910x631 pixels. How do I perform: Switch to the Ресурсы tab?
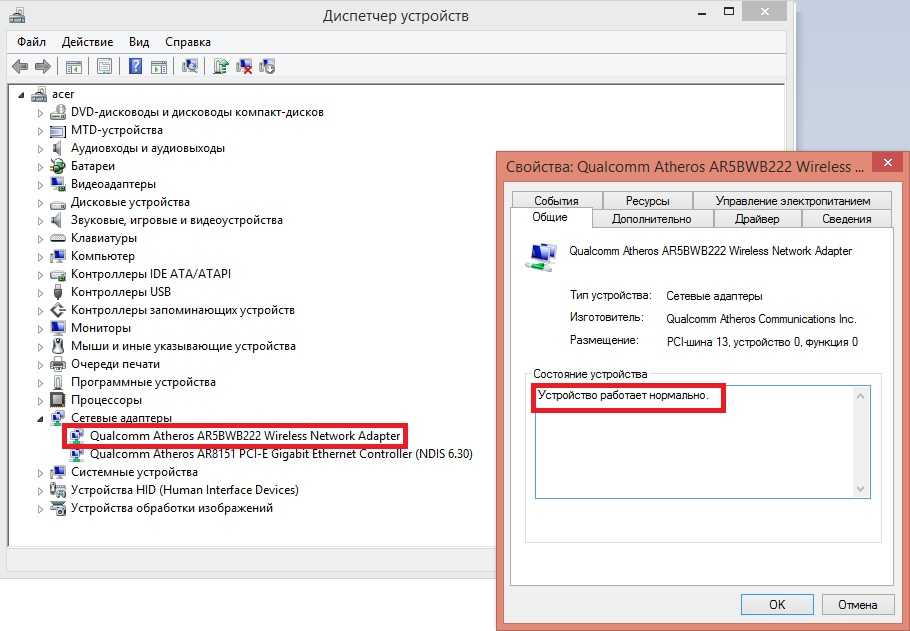(x=648, y=200)
